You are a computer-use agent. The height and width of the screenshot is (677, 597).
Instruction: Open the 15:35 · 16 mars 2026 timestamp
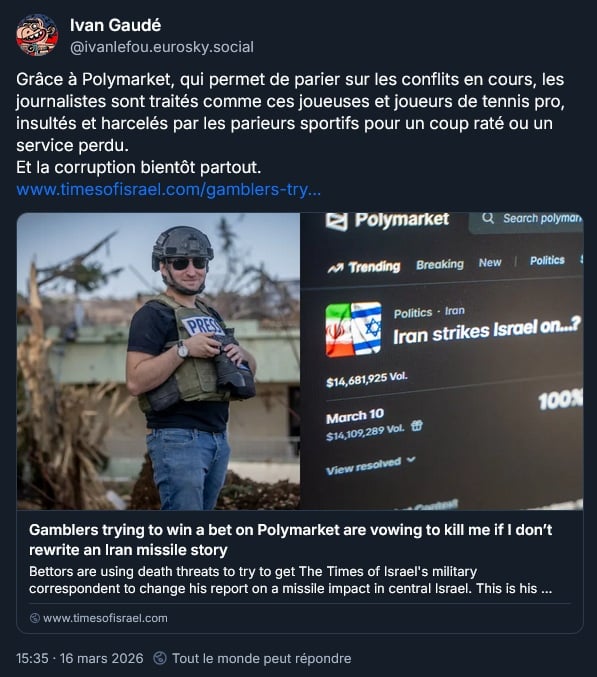coord(79,658)
